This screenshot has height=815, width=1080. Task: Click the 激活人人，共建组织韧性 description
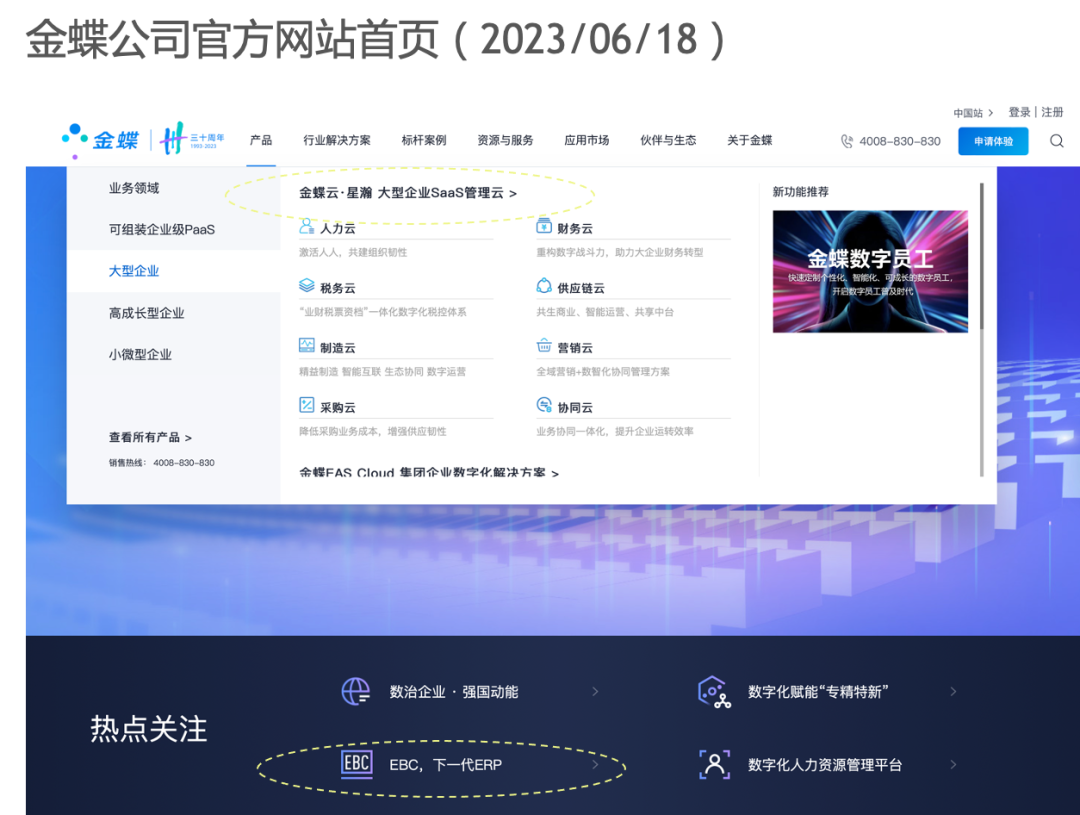pyautogui.click(x=353, y=252)
